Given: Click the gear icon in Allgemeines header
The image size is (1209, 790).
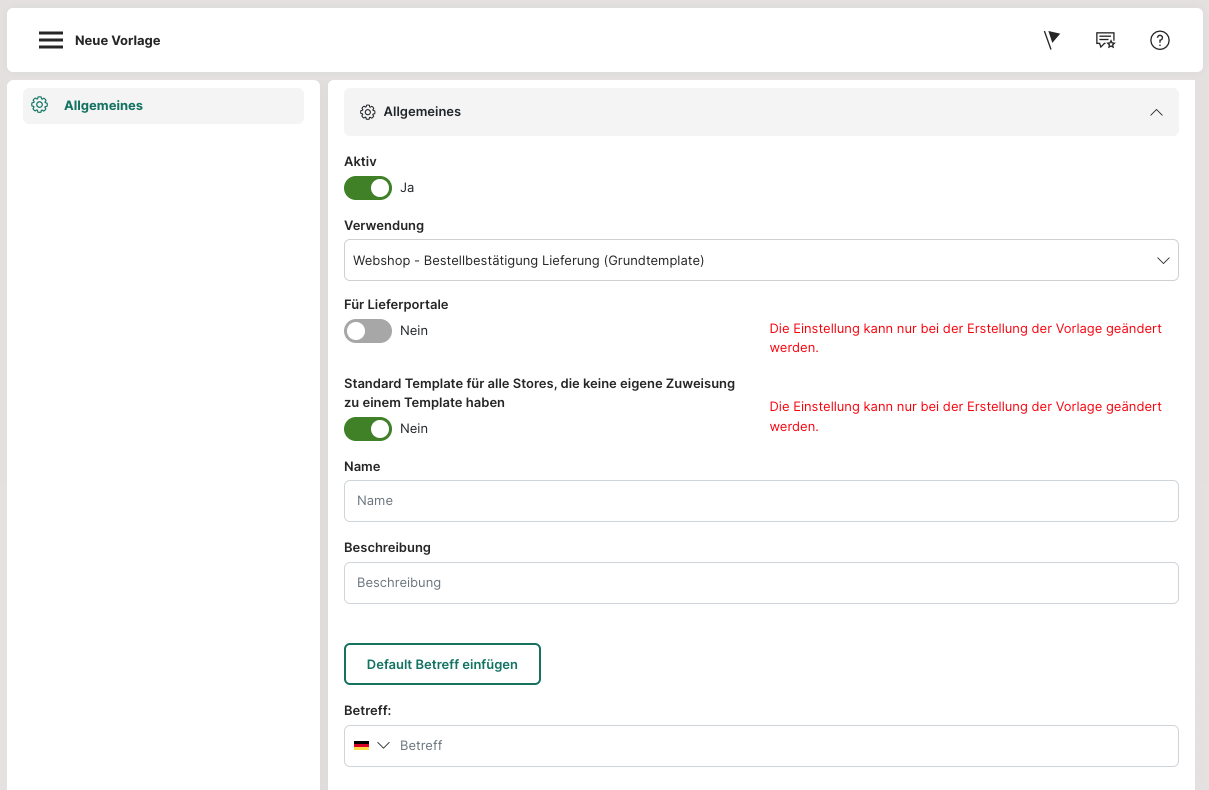Looking at the screenshot, I should click(367, 112).
